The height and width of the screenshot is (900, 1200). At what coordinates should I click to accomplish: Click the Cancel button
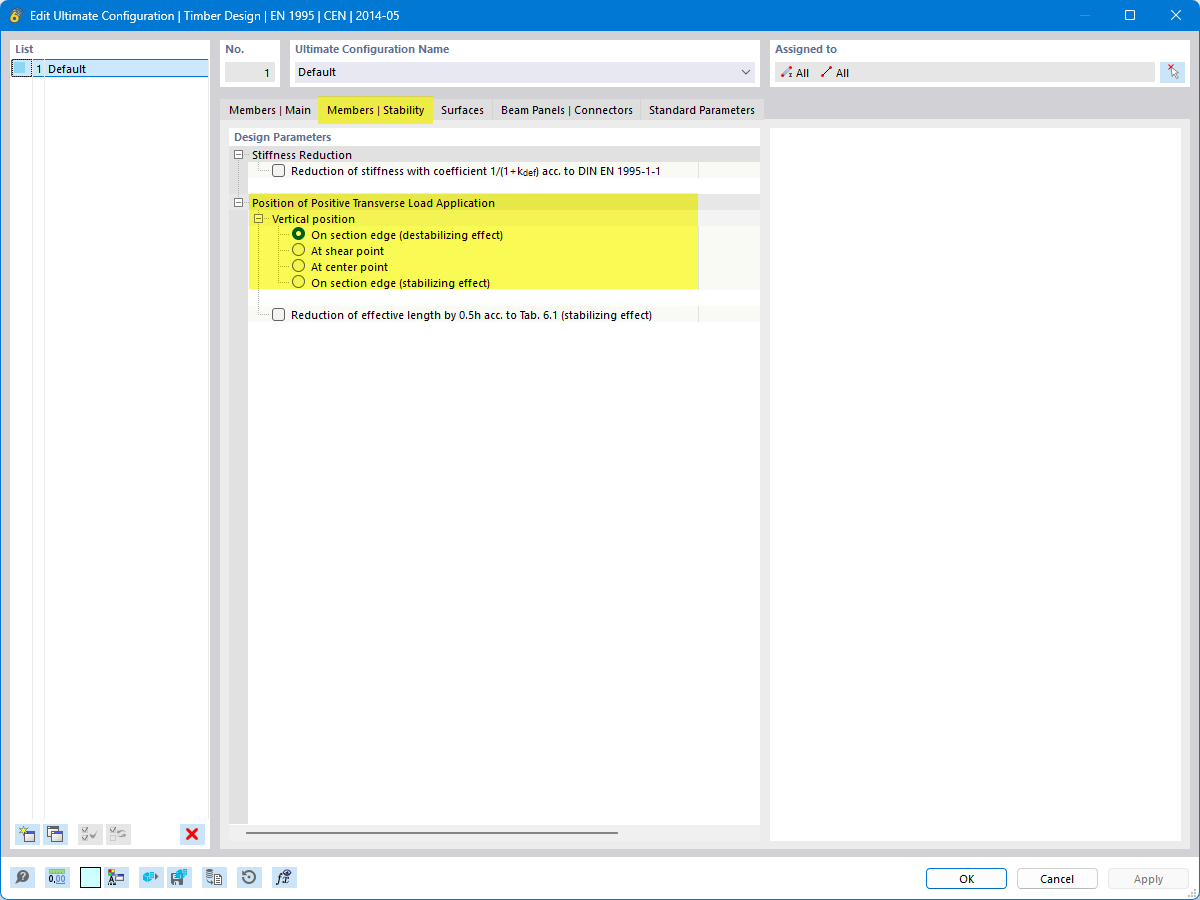1057,879
